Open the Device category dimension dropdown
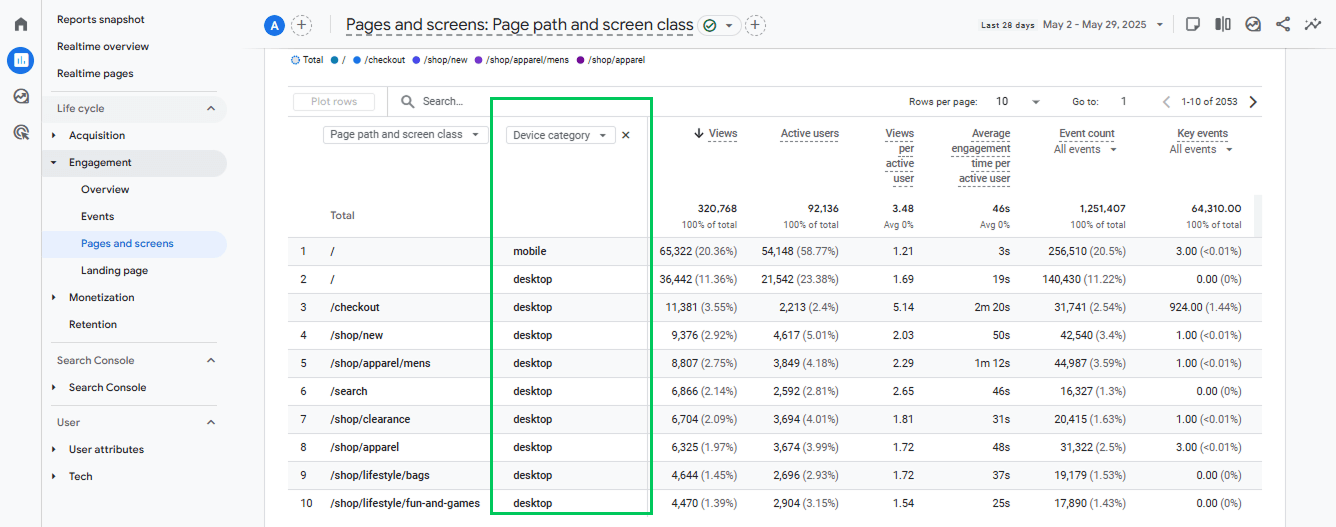 click(x=561, y=135)
